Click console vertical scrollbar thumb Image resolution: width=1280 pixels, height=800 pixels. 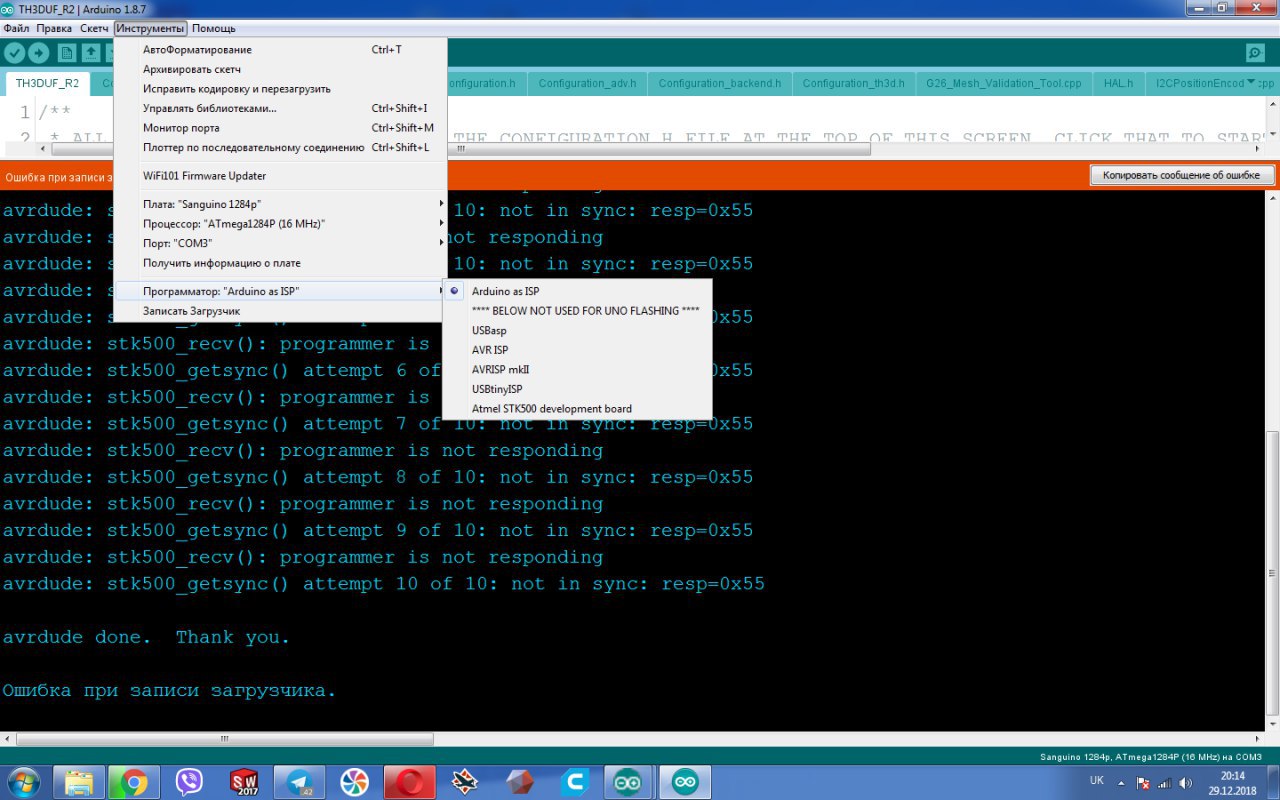pos(1272,575)
